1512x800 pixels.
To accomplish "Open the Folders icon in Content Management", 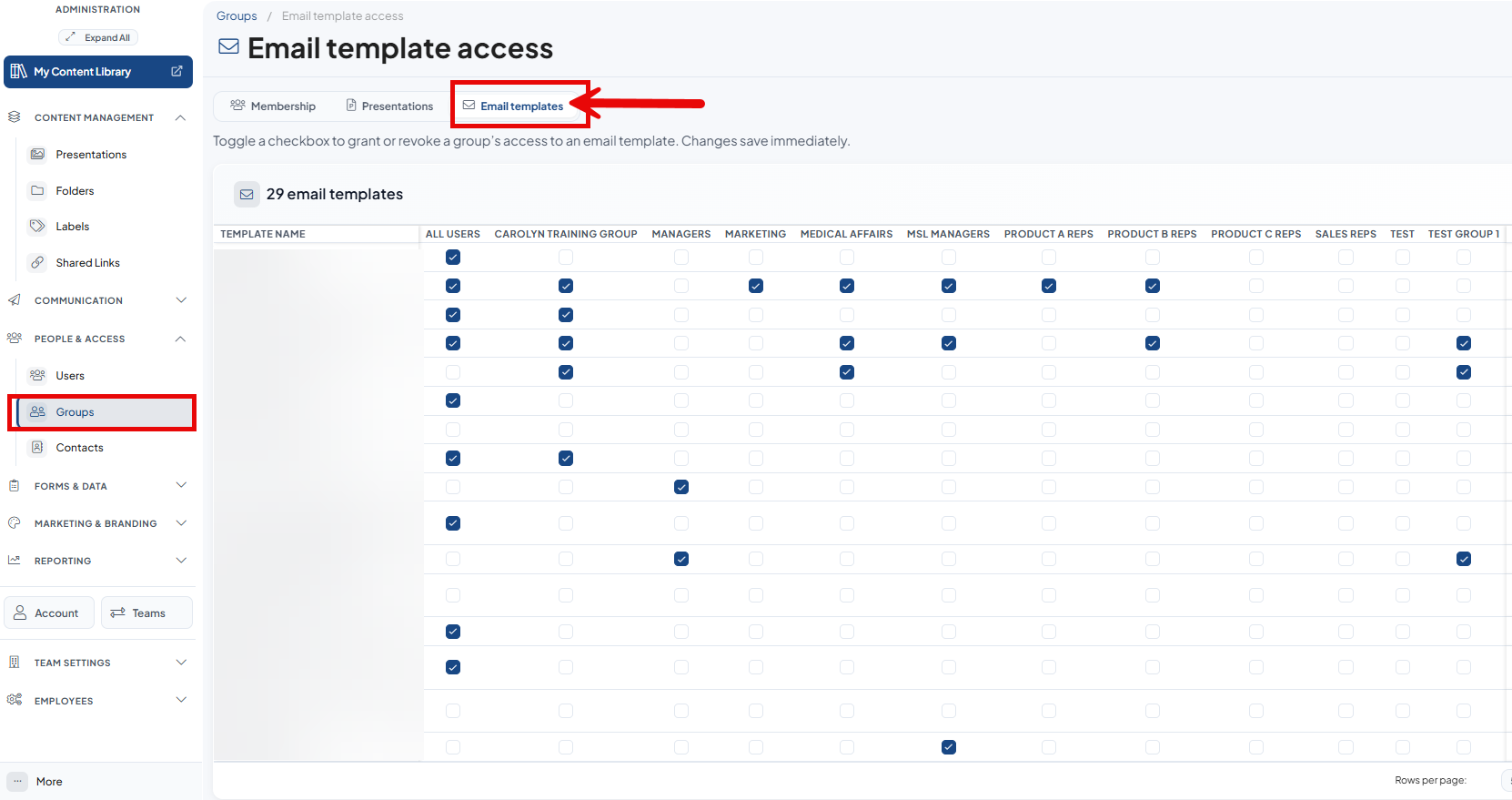I will 37,190.
